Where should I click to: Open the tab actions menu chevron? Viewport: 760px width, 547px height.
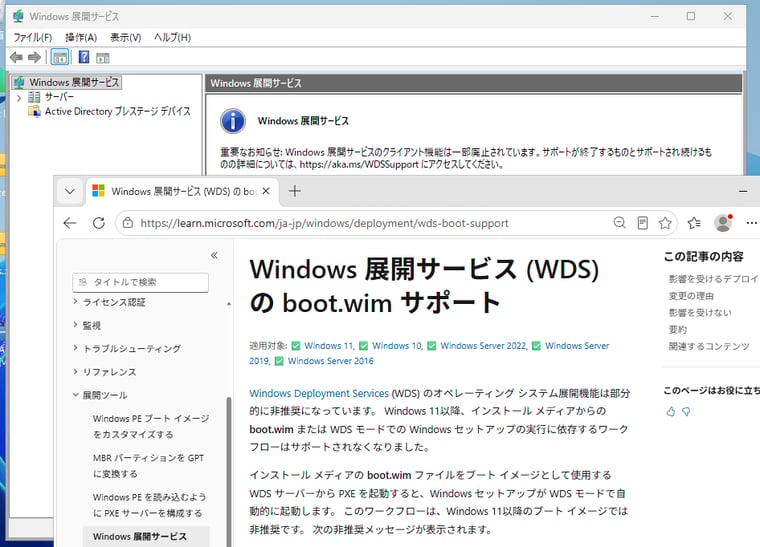pyautogui.click(x=70, y=191)
